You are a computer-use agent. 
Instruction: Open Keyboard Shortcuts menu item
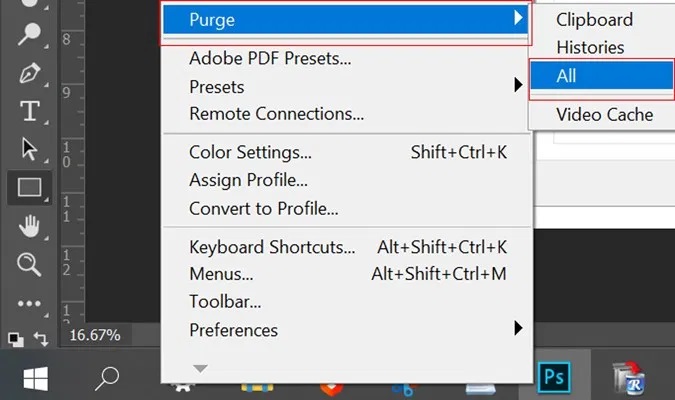(347, 247)
